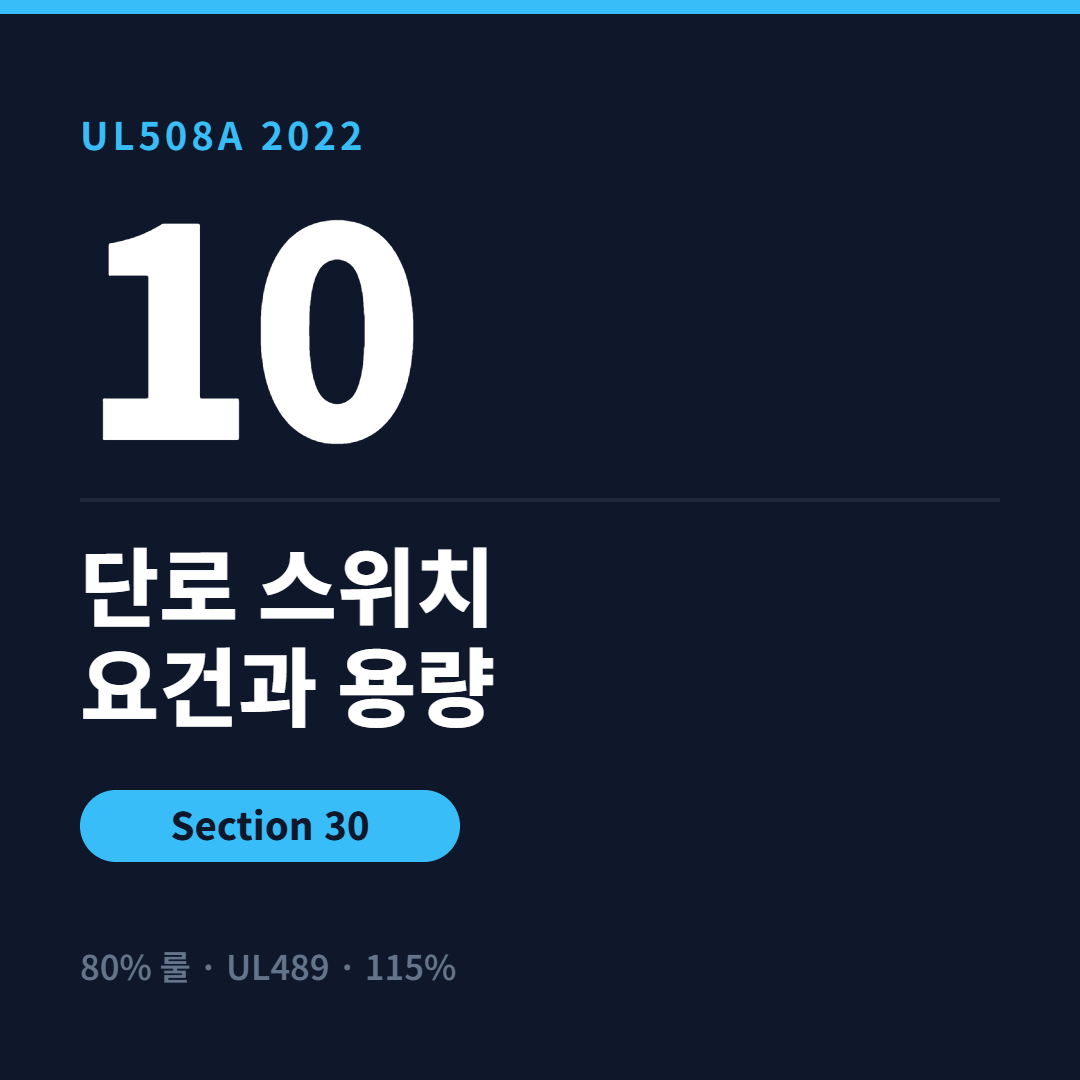Click the digit 1 of large number
Viewport: 1080px width, 1080px height.
pos(171,331)
